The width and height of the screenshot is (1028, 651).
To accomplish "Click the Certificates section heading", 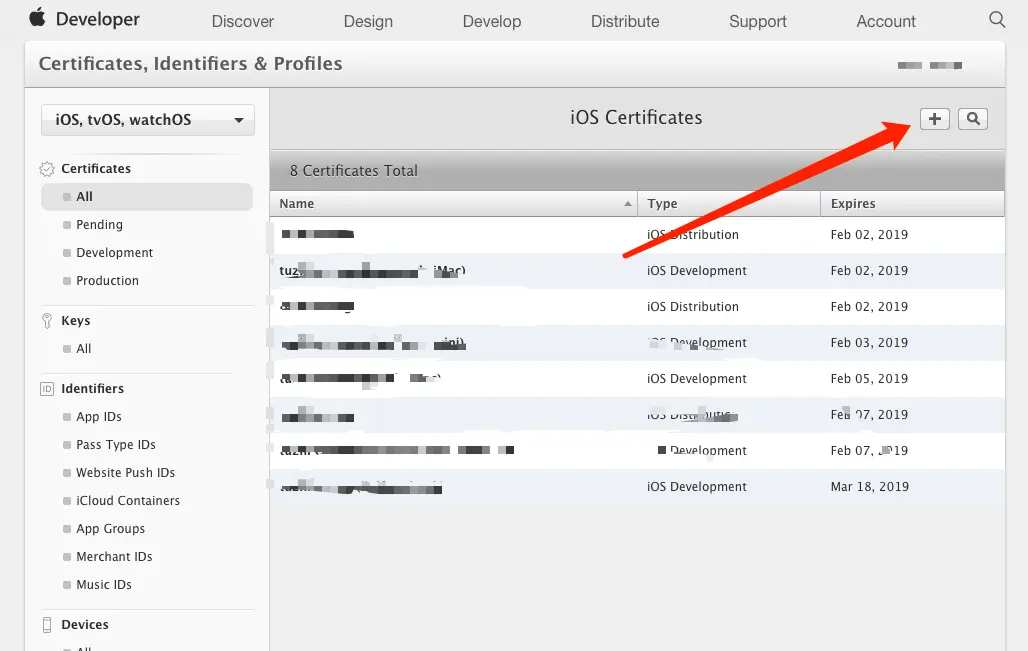I will 96,169.
